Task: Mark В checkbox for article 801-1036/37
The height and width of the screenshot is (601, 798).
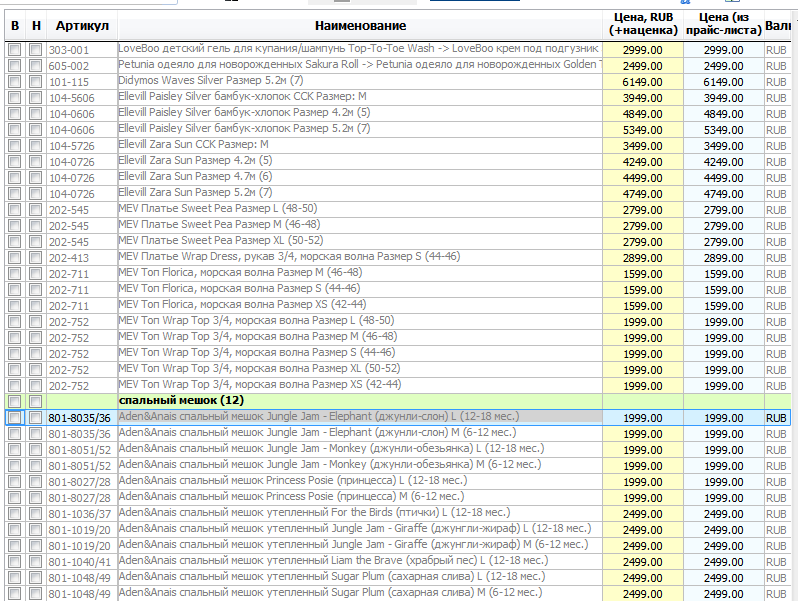Action: coord(15,513)
